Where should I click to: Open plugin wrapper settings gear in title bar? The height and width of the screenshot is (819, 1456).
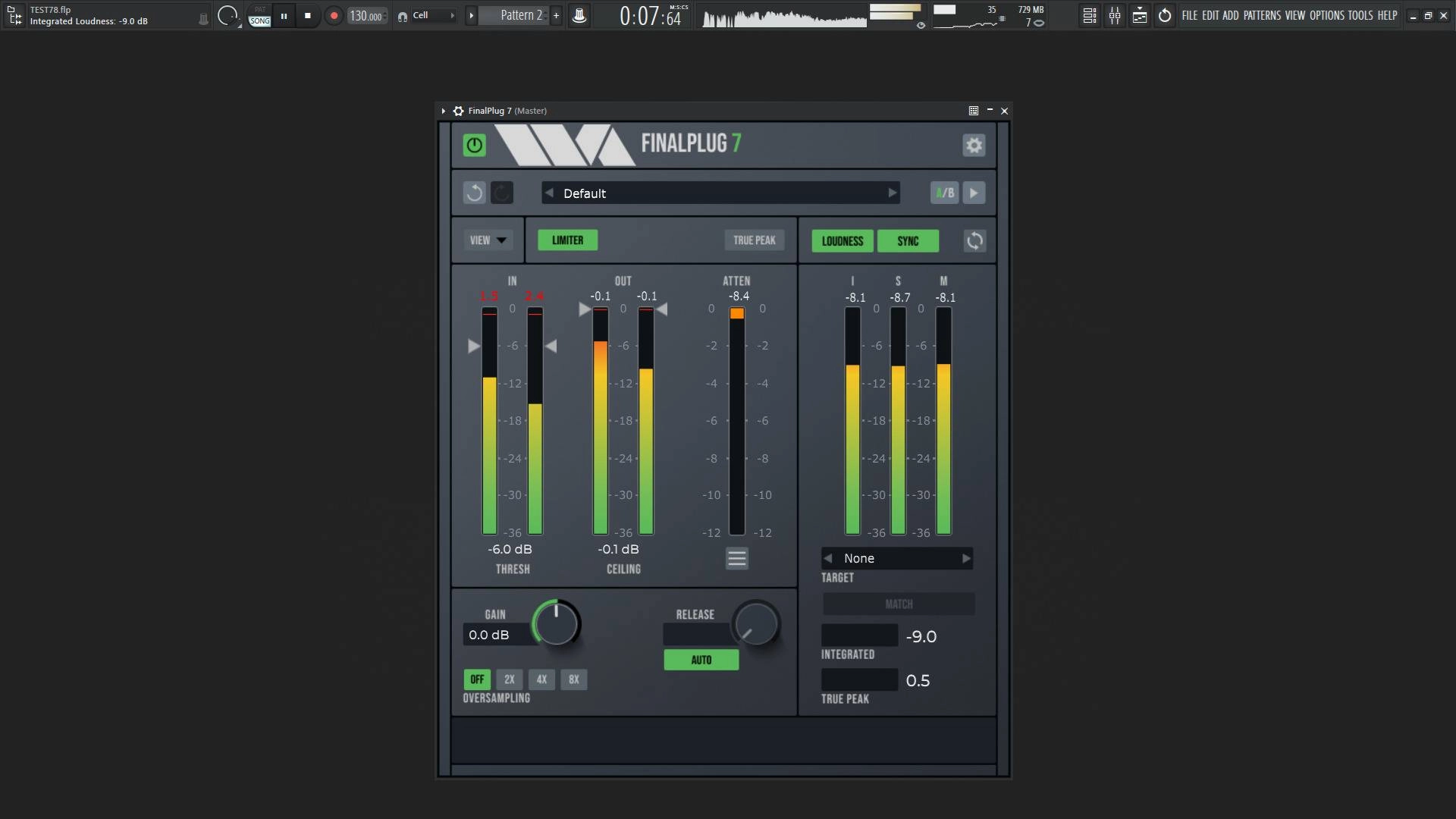[x=458, y=111]
